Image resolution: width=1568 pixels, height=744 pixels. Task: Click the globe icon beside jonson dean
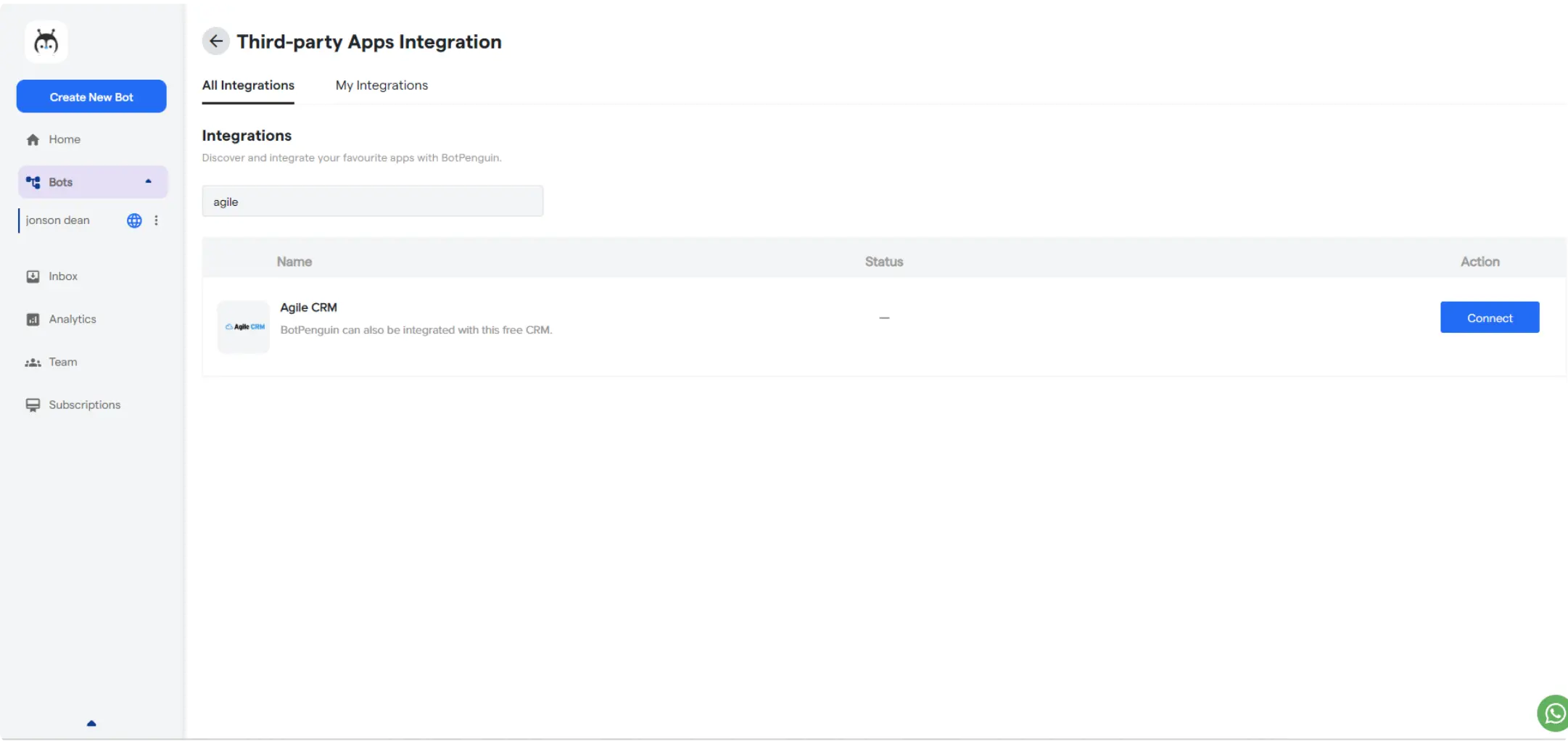tap(133, 220)
